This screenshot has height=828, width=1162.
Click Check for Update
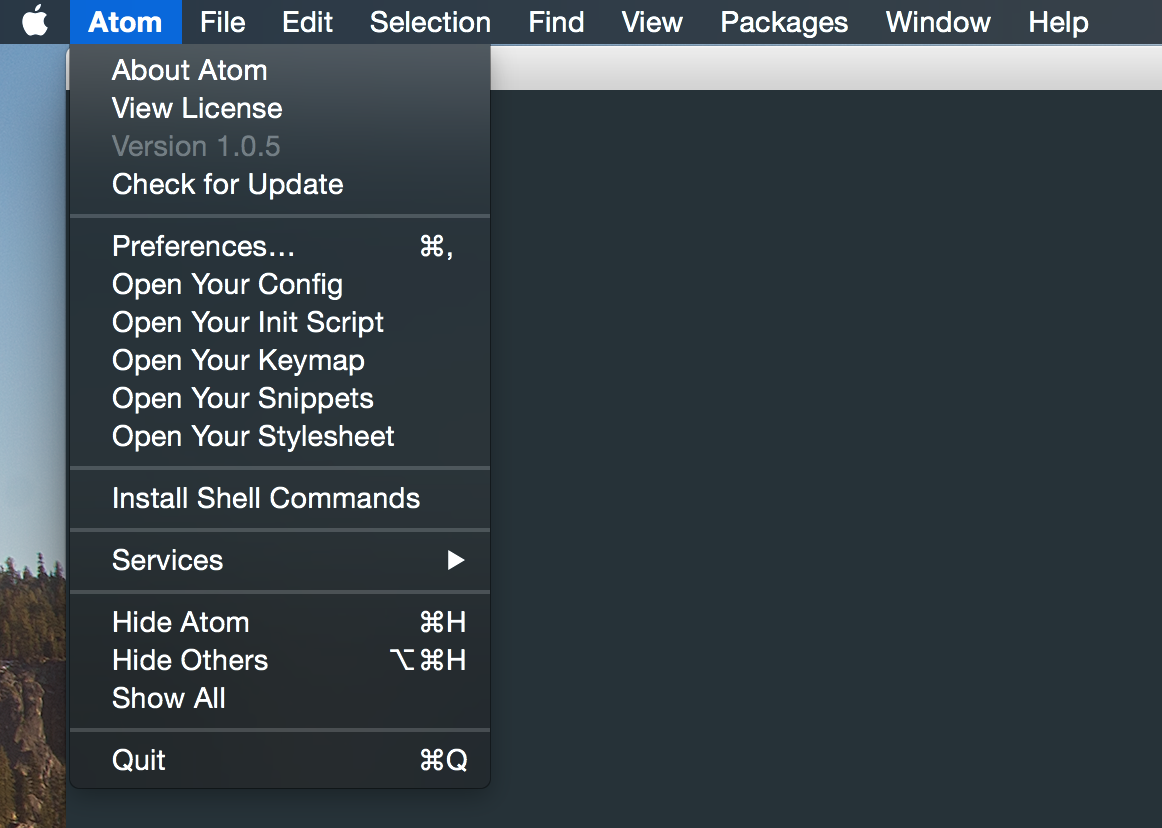pyautogui.click(x=280, y=184)
